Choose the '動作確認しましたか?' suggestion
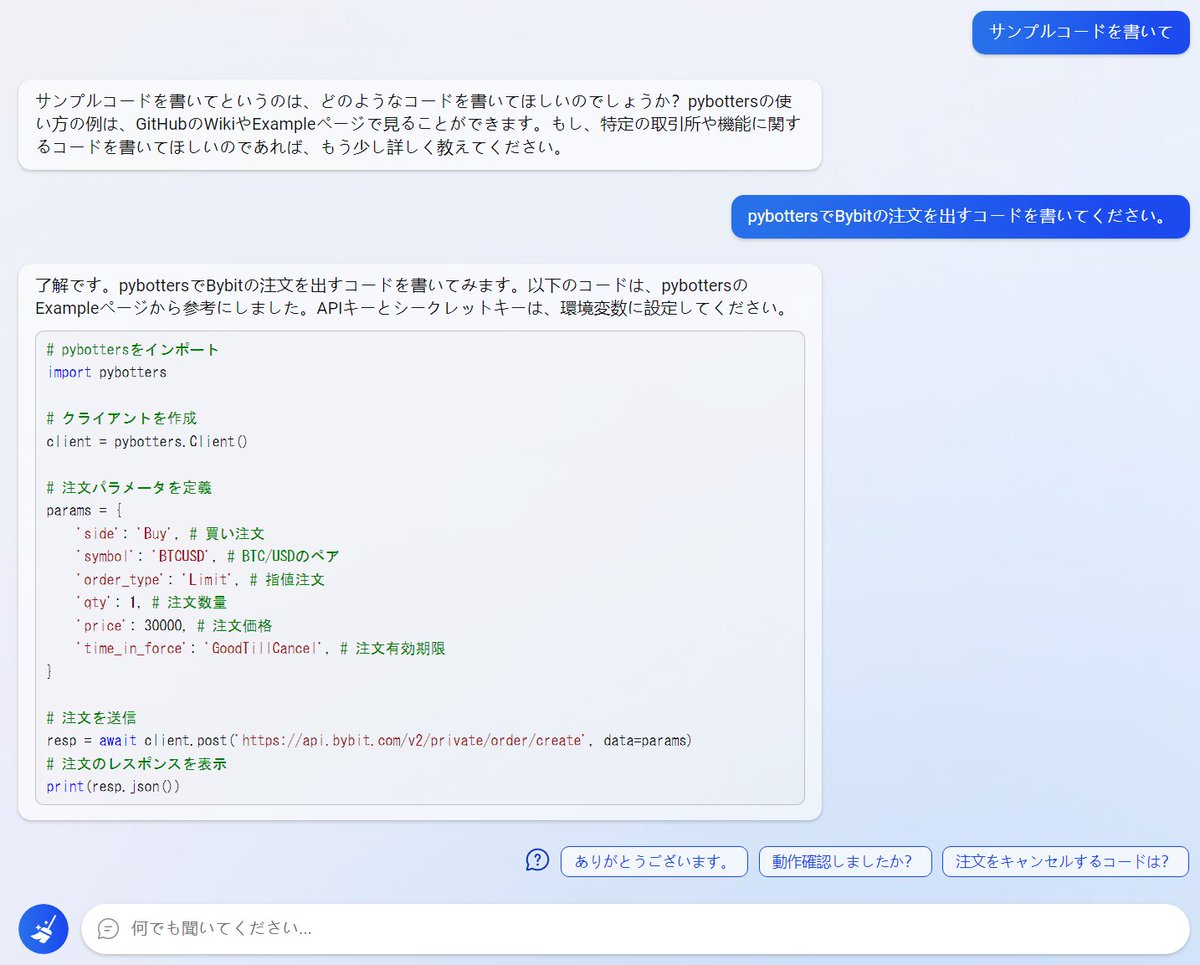This screenshot has height=965, width=1200. click(845, 861)
